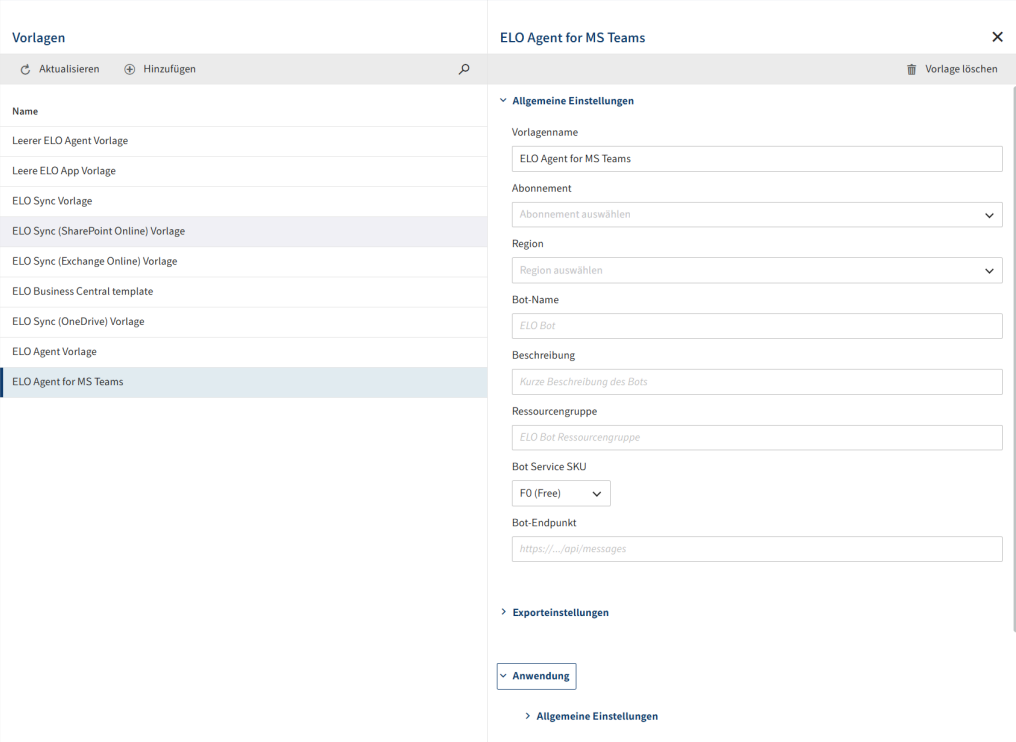Close the ELO Agent for MS Teams panel

pos(997,37)
